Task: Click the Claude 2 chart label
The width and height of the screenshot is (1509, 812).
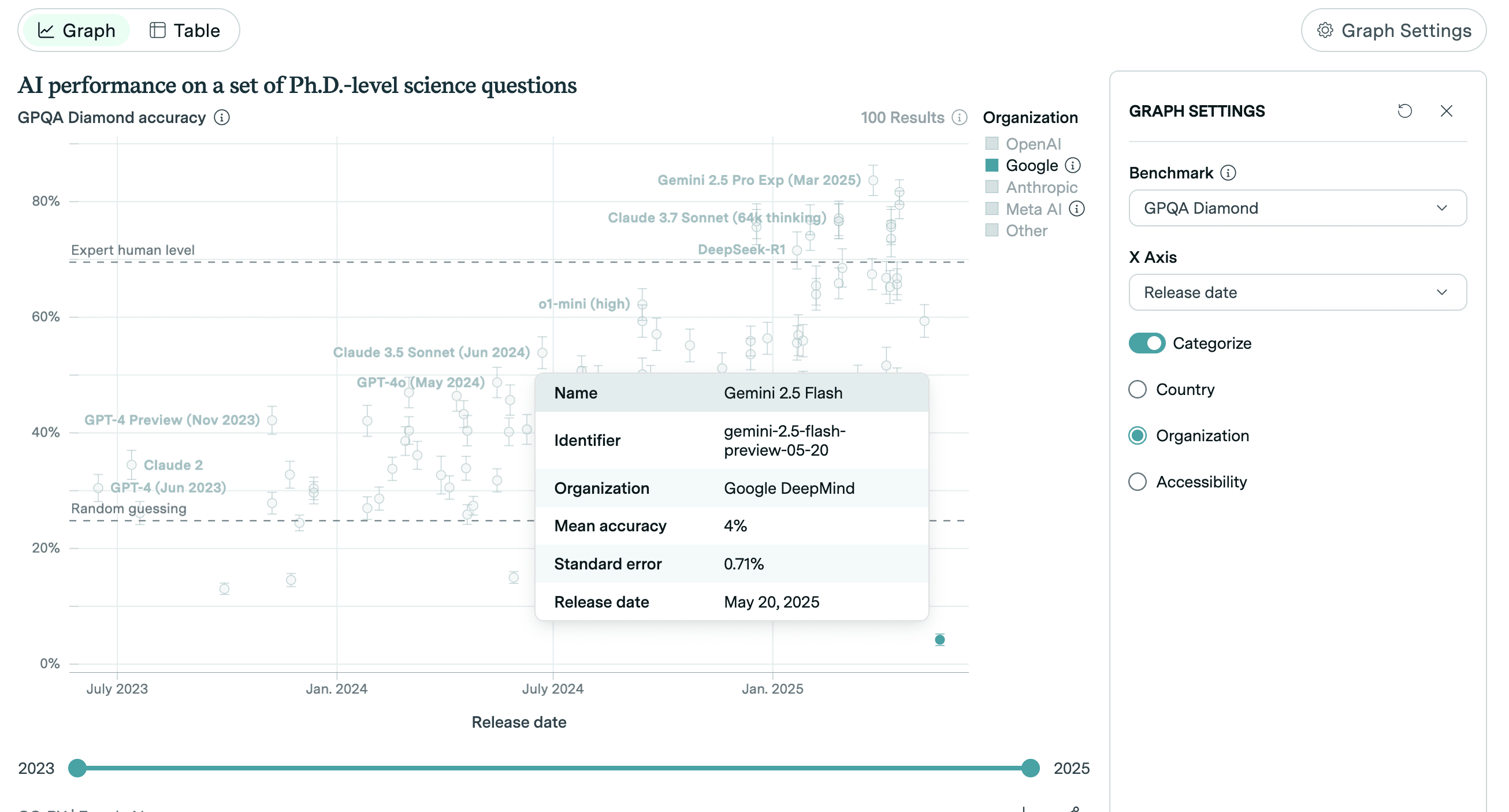Action: [x=173, y=465]
